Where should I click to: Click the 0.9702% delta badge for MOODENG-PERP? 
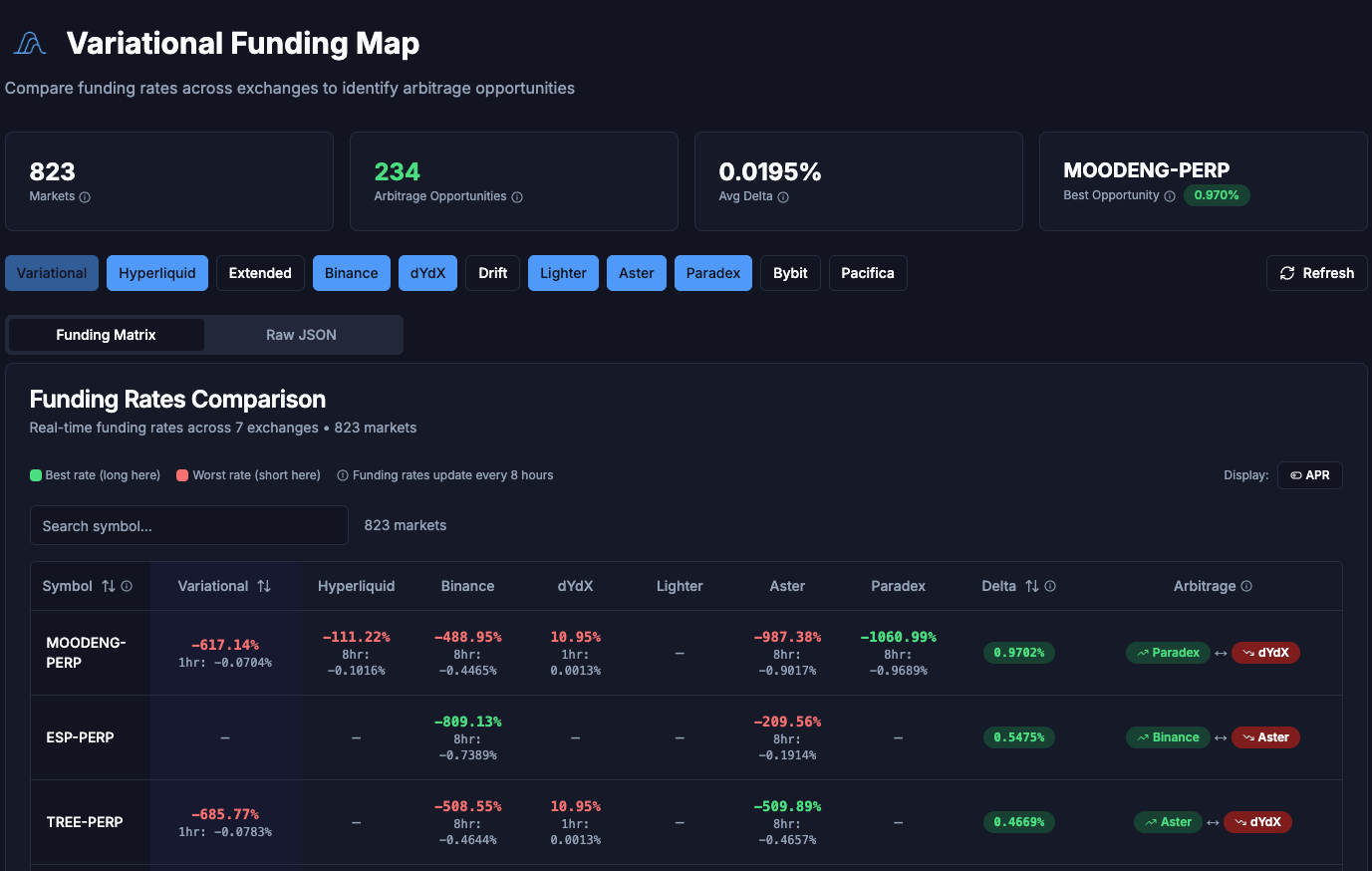pos(1019,653)
